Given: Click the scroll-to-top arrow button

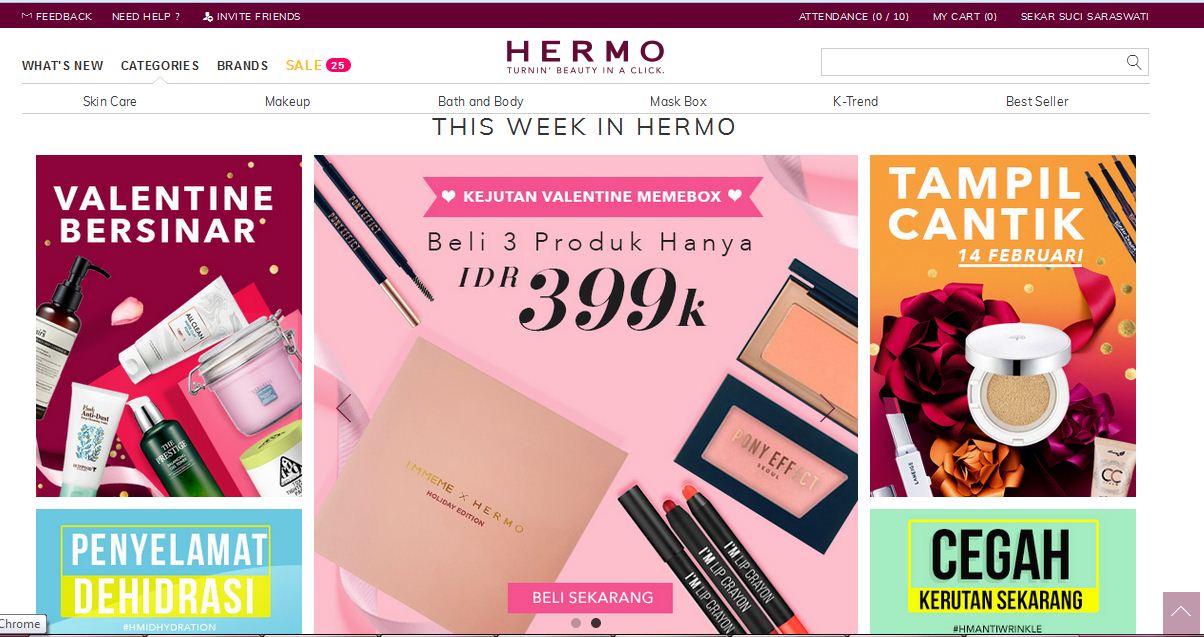Looking at the screenshot, I should coord(1181,613).
